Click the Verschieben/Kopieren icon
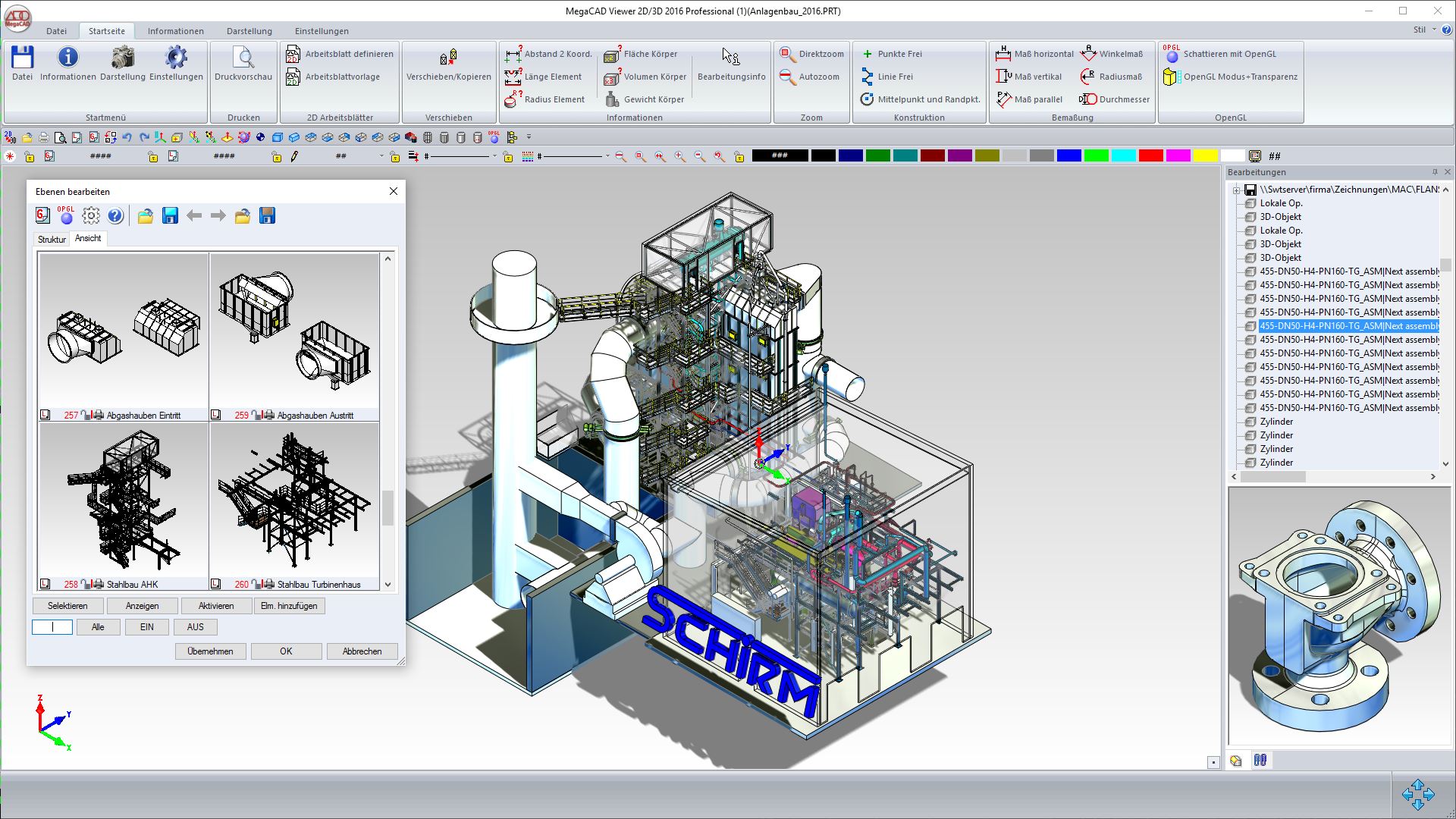The width and height of the screenshot is (1456, 819). coord(448,58)
